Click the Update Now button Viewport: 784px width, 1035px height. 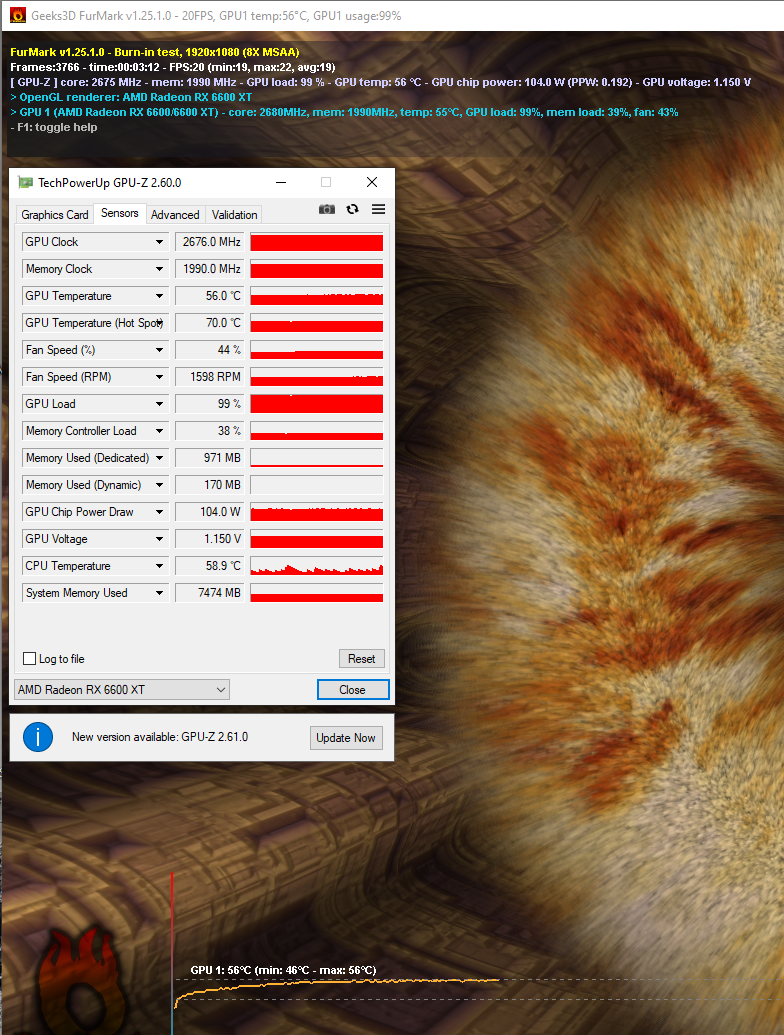[346, 738]
